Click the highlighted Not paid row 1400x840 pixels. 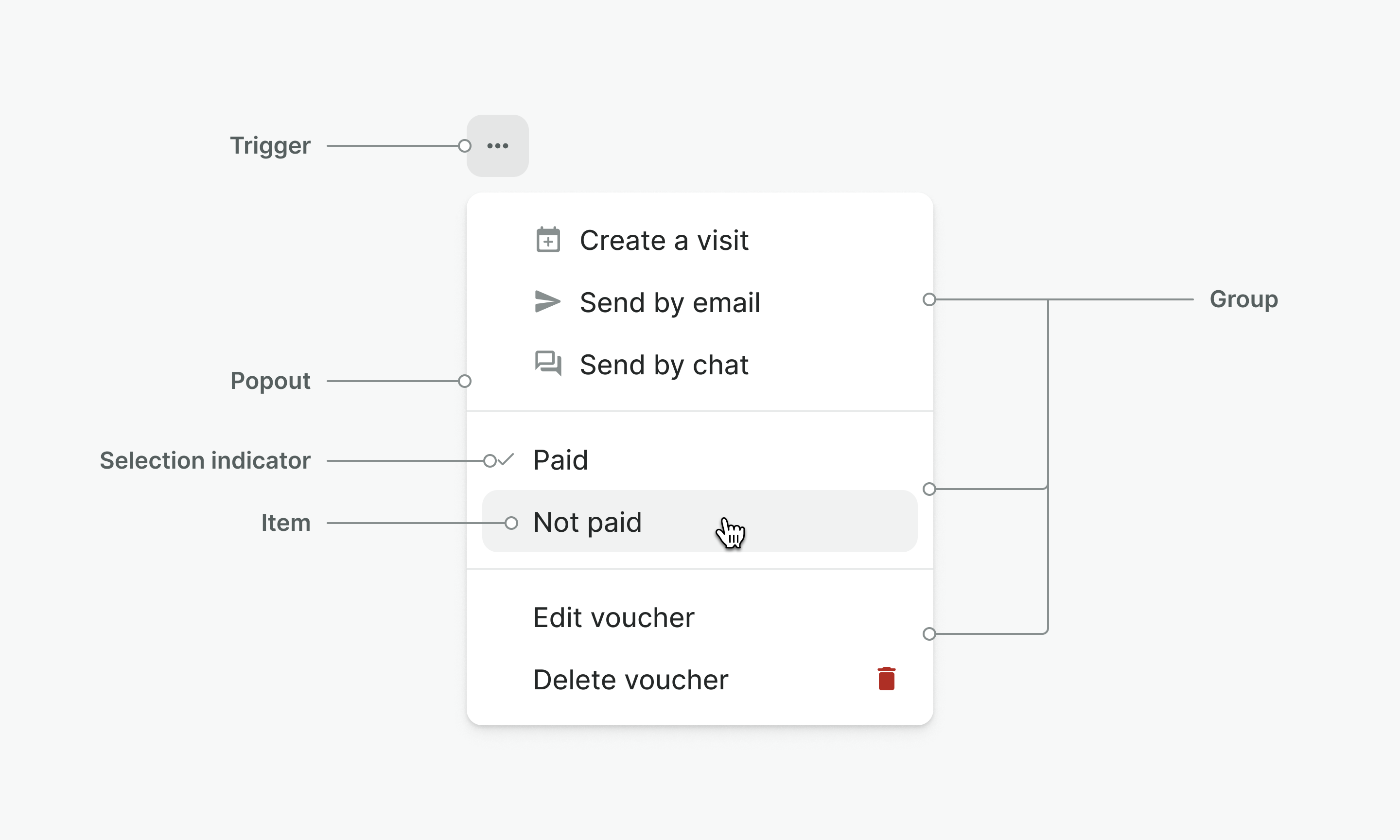(x=700, y=521)
